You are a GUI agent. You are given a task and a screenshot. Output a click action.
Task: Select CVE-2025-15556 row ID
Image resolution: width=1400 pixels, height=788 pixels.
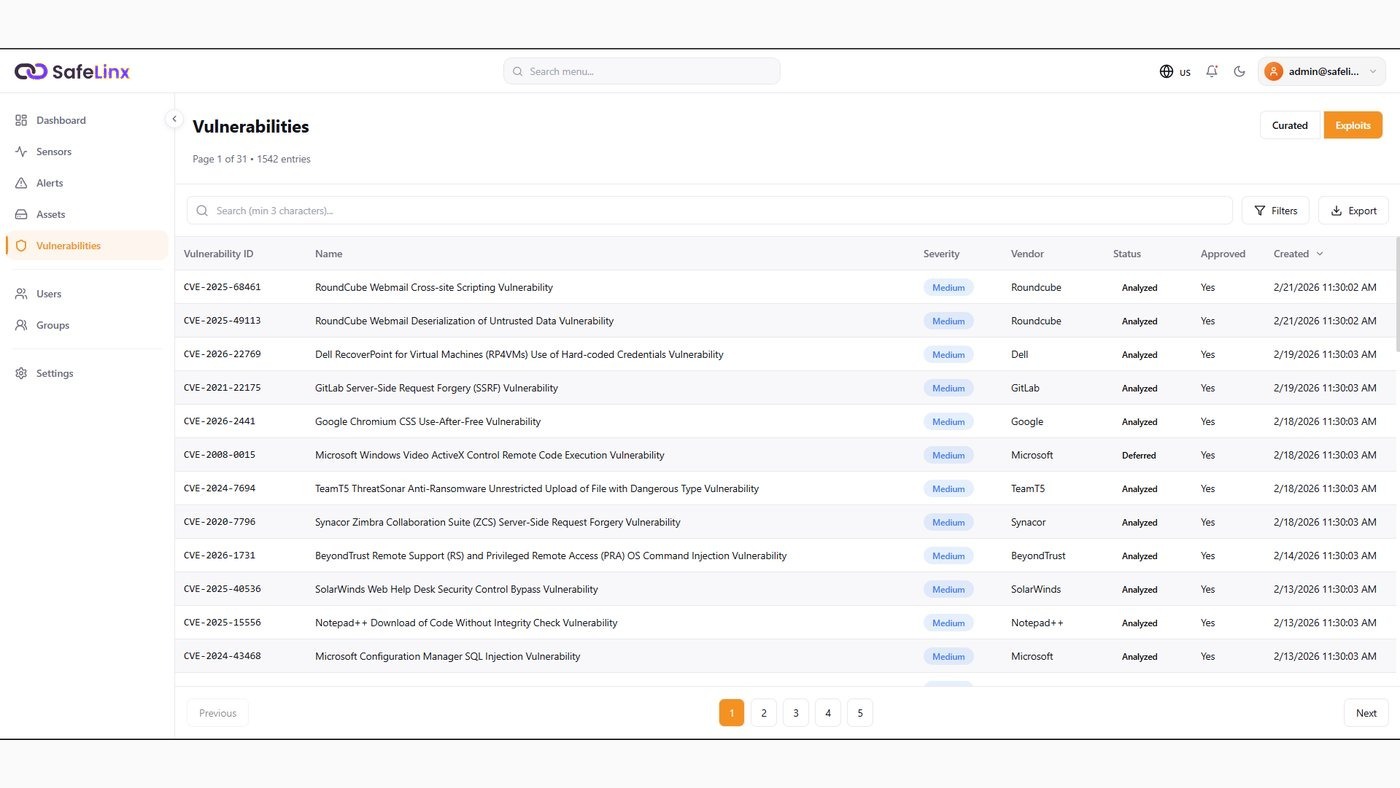[x=222, y=622]
